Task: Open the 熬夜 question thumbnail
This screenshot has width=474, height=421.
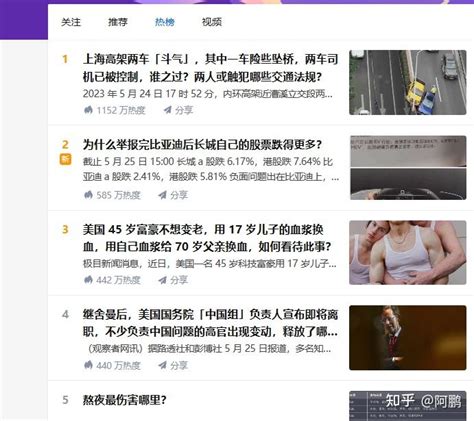Action: pos(408,406)
